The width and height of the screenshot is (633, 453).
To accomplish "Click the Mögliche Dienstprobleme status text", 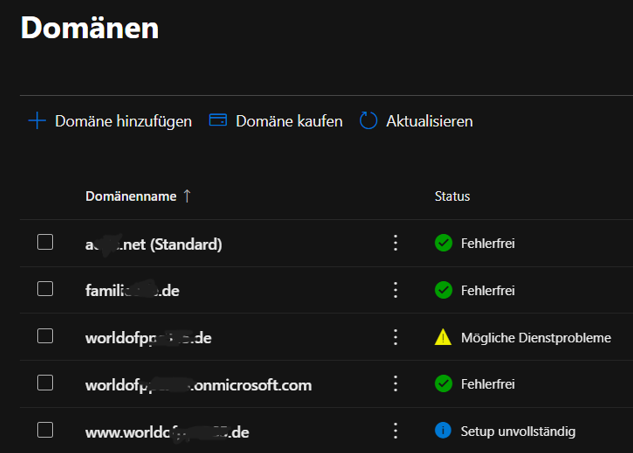I will (536, 338).
